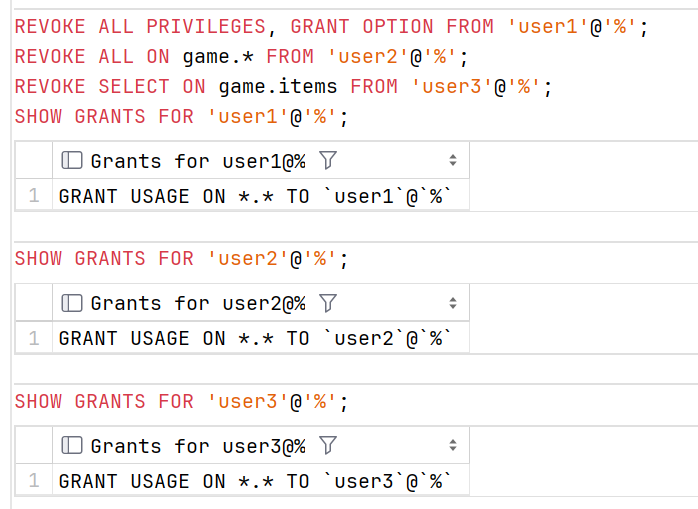Open filter for Grants for user3@% column

click(328, 445)
